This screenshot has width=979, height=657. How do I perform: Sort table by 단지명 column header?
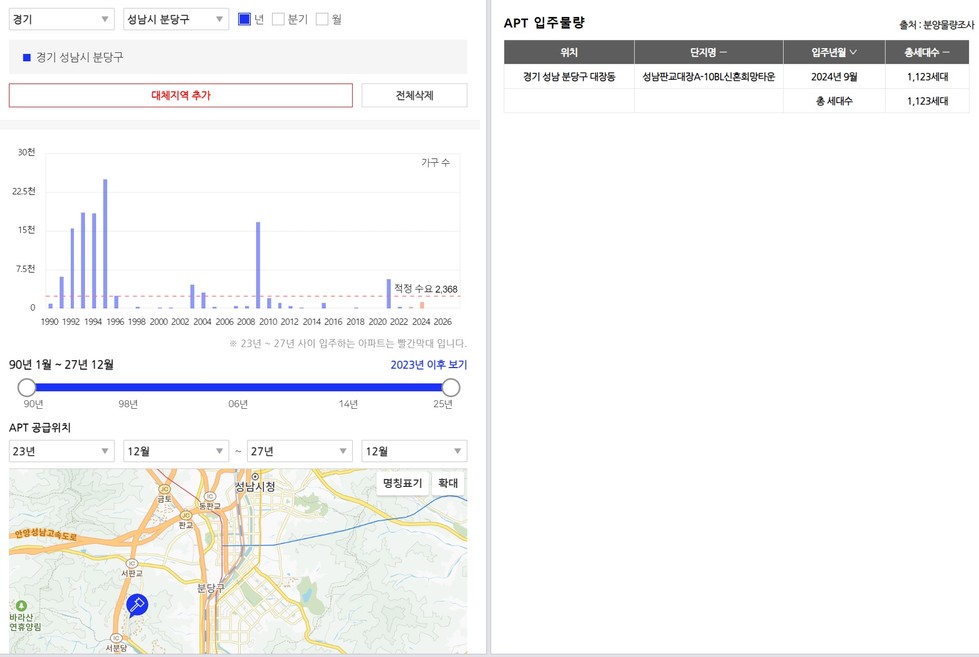(709, 52)
